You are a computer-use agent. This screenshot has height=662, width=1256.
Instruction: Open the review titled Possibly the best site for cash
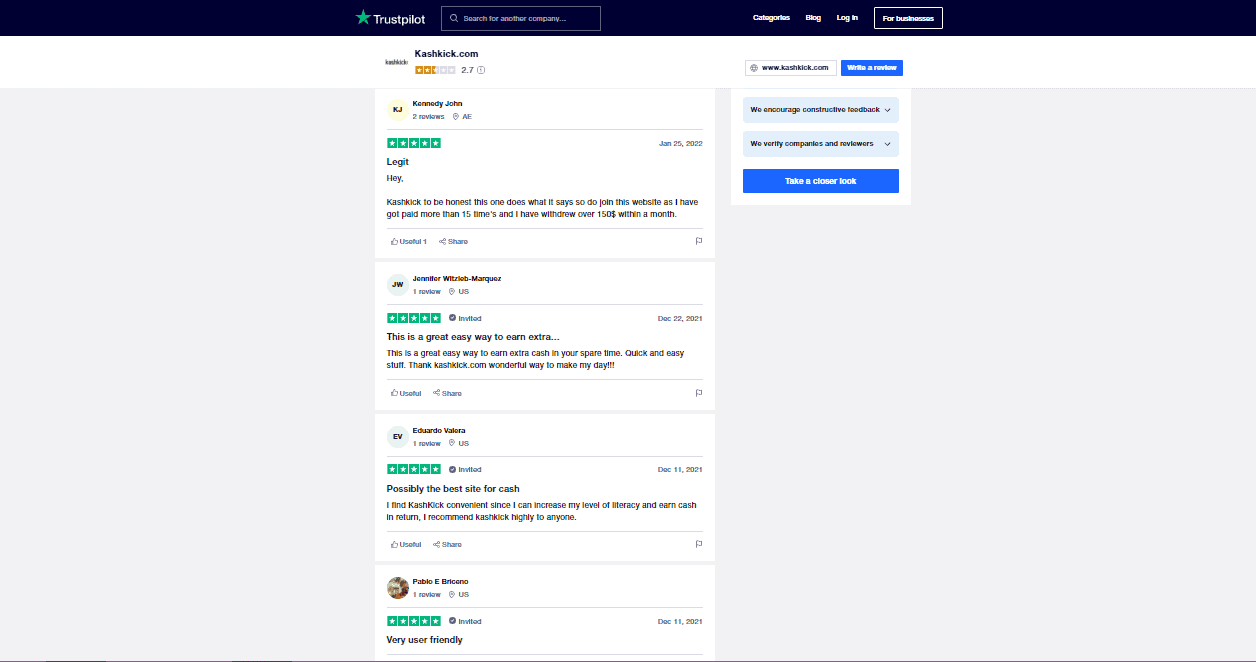[453, 489]
